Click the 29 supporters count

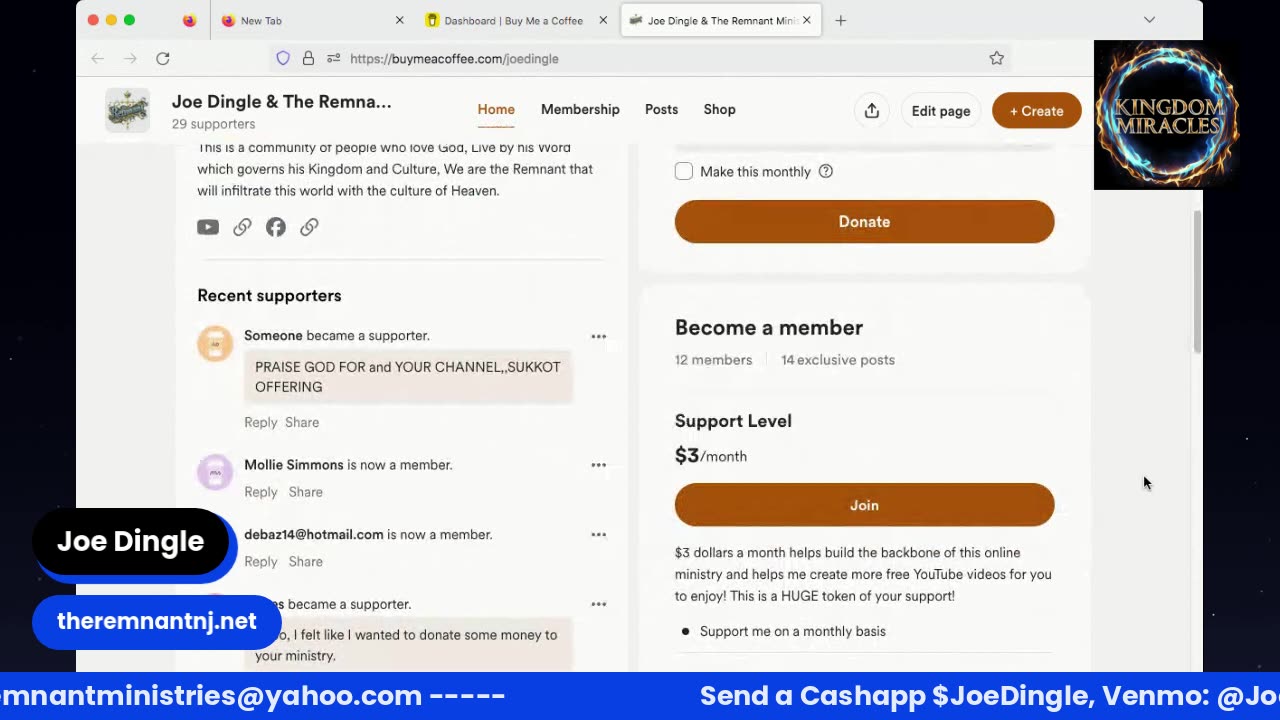tap(213, 124)
